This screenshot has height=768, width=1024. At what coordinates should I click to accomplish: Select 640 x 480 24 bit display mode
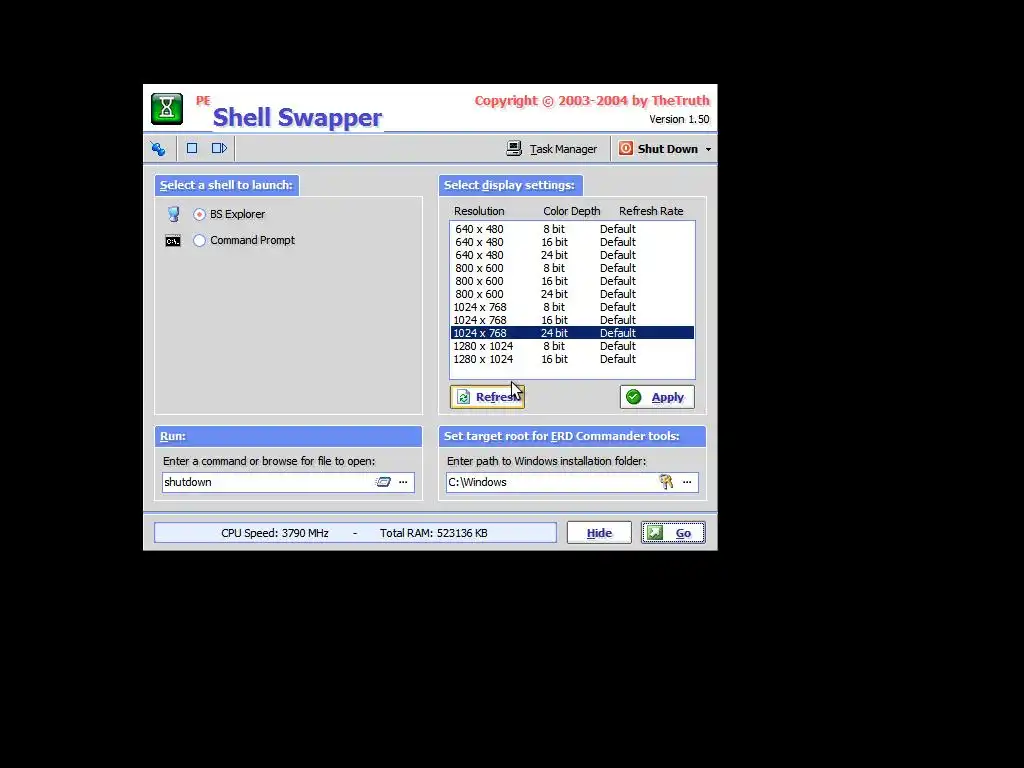pos(572,255)
